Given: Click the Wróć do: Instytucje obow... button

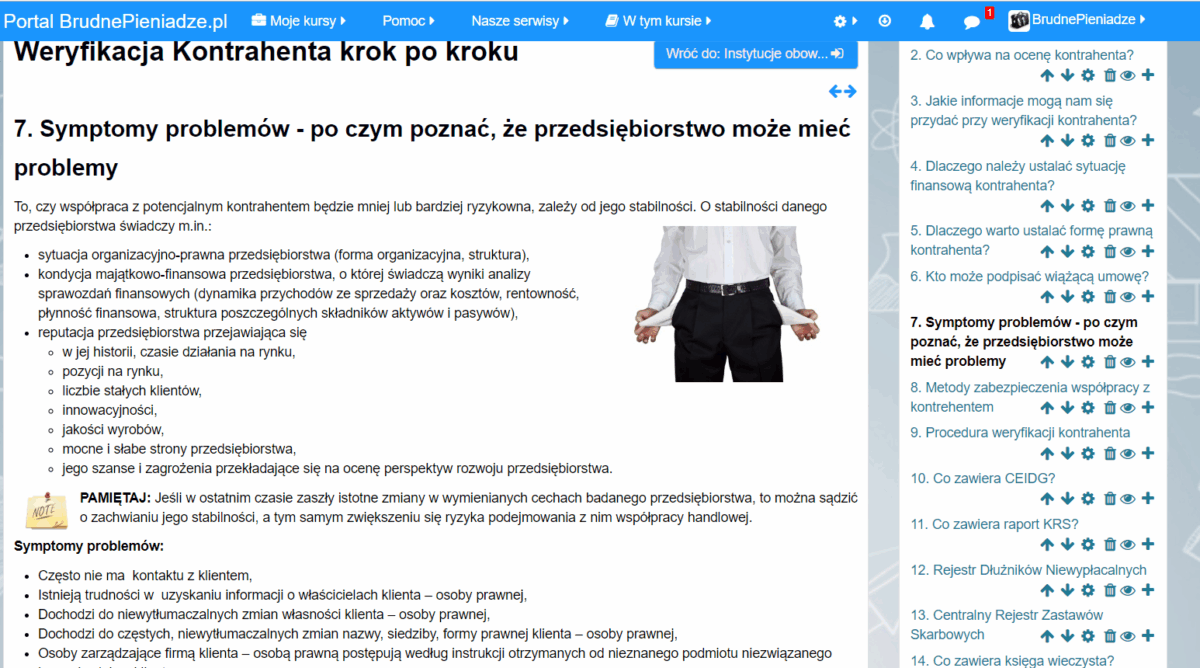Looking at the screenshot, I should pos(755,54).
